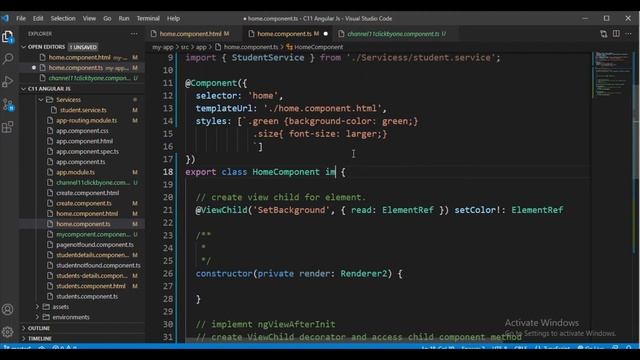Click 'StudentService' in the import line
The height and width of the screenshot is (360, 640).
(x=268, y=58)
